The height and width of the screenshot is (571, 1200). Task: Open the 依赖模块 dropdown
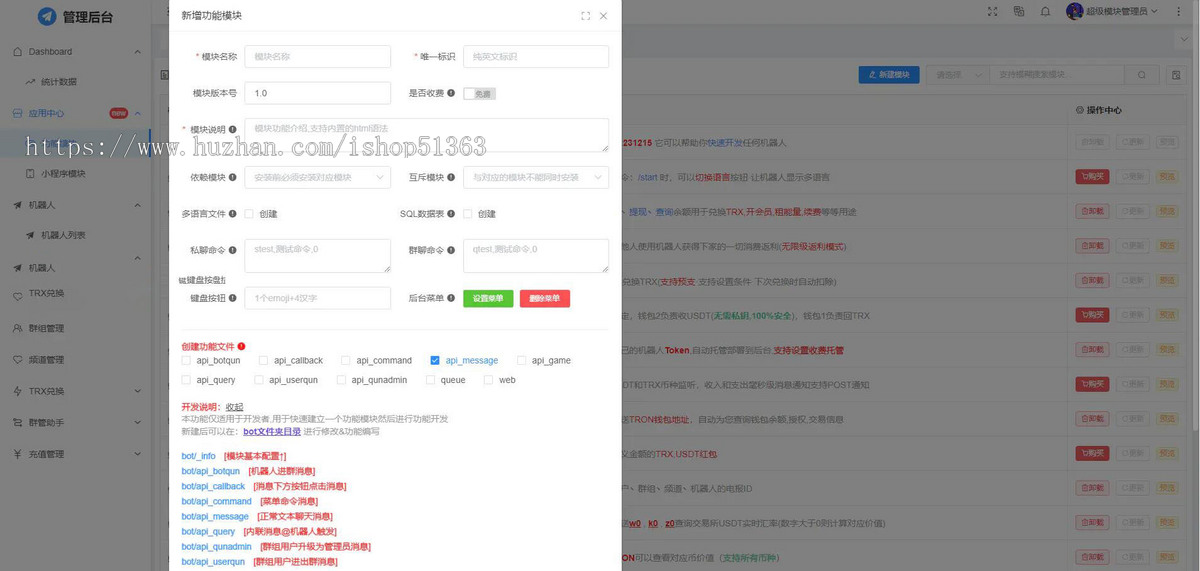tap(317, 177)
